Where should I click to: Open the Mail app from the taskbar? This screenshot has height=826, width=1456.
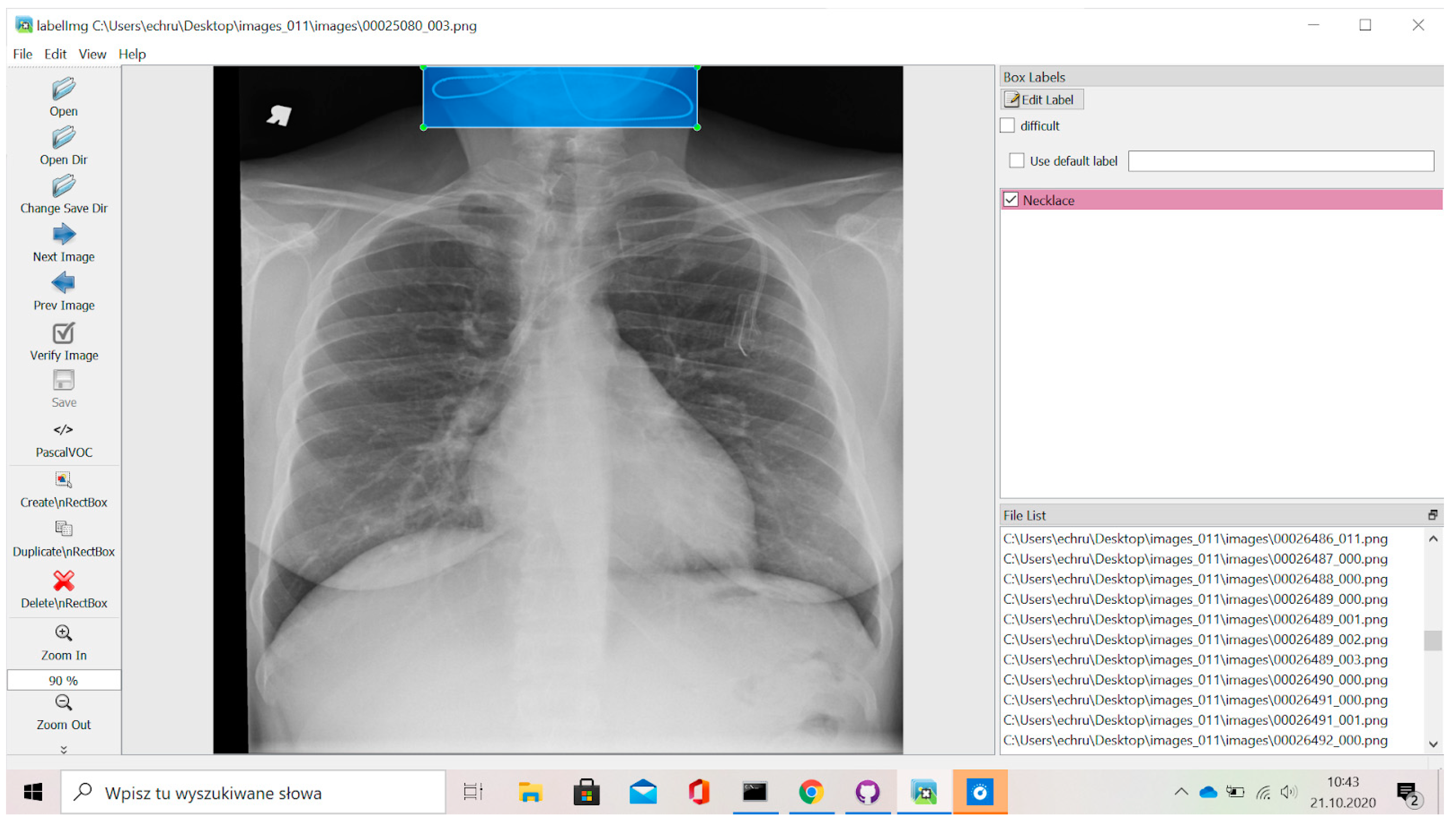tap(643, 792)
